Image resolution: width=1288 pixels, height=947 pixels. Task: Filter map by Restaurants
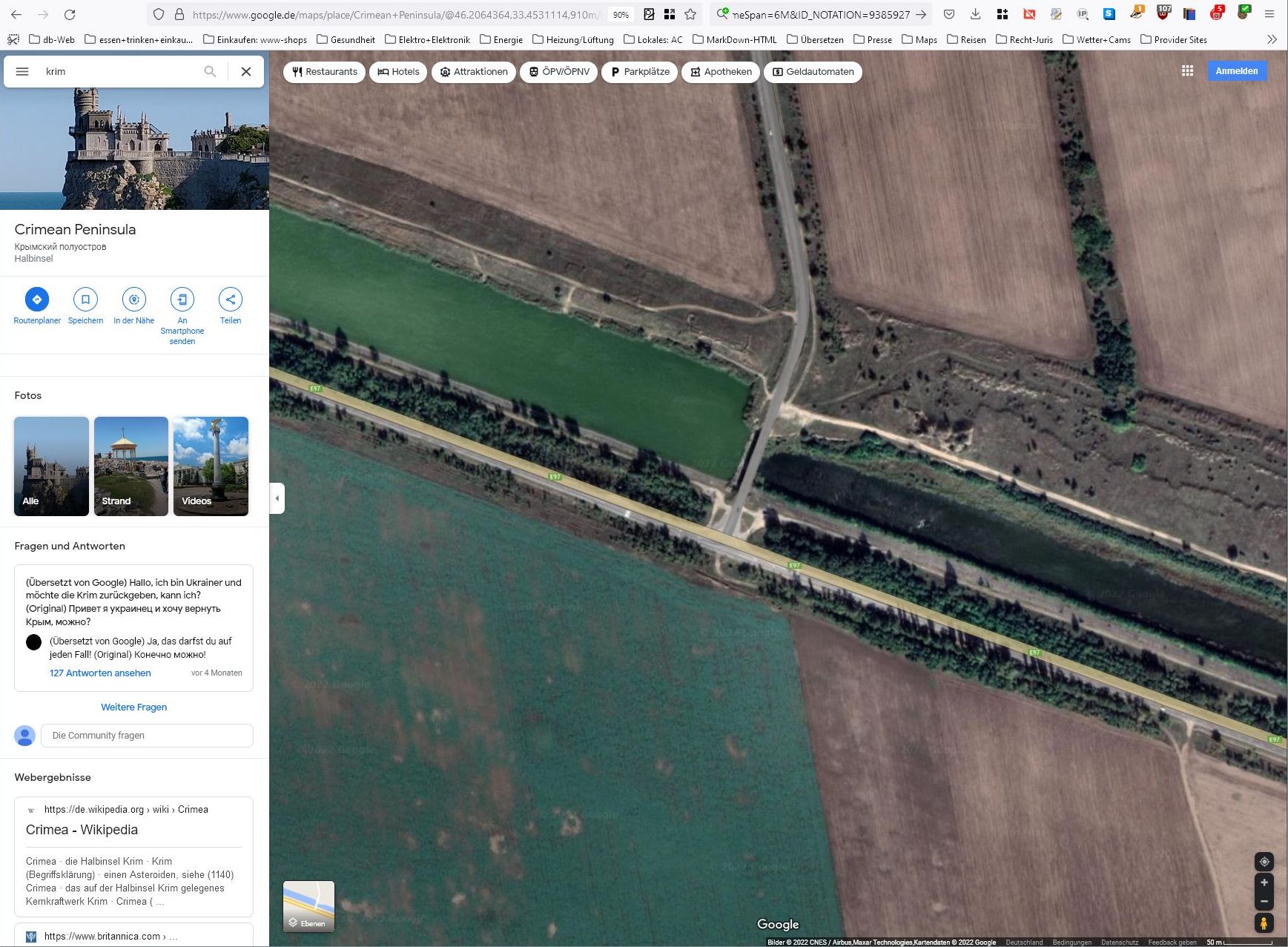click(325, 72)
